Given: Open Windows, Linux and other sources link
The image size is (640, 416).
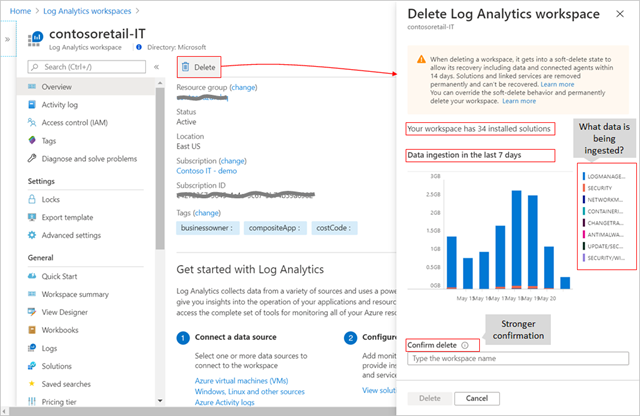Looking at the screenshot, I should [249, 392].
